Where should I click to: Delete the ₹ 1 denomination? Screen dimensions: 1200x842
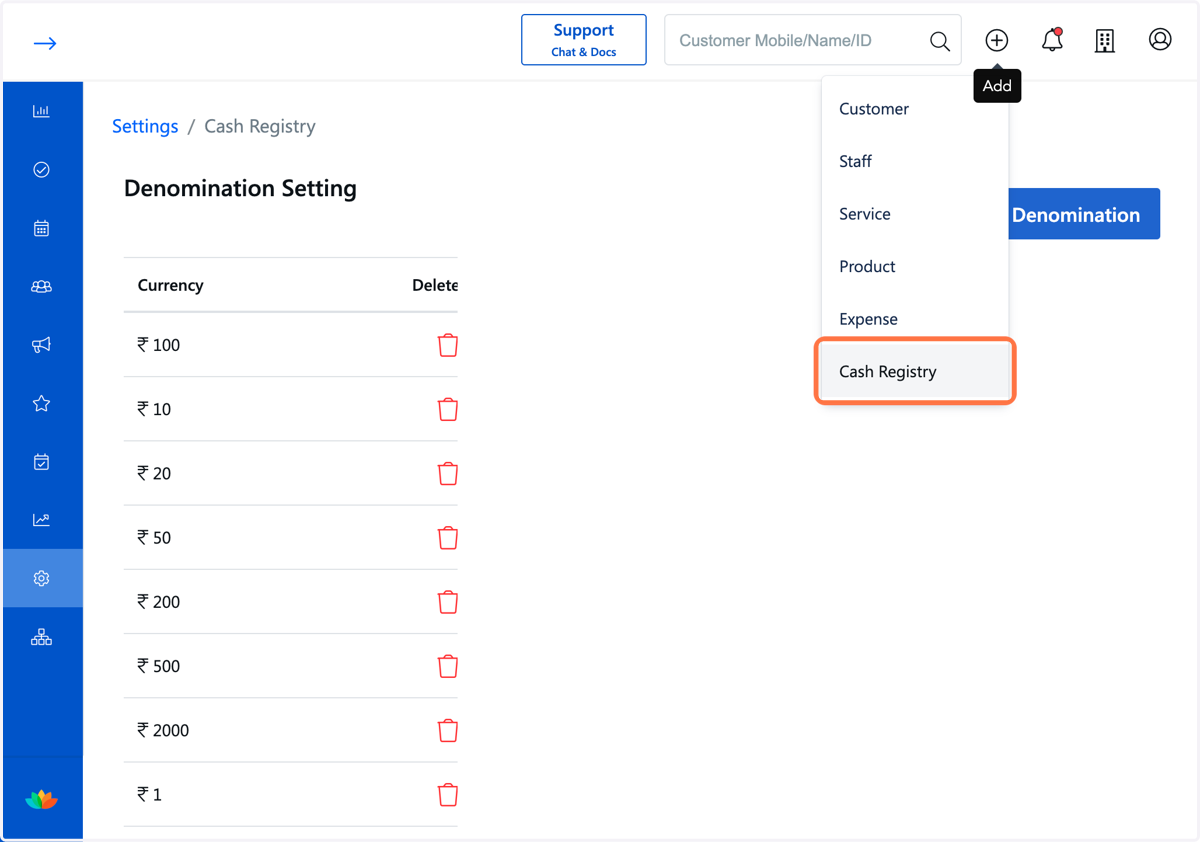pyautogui.click(x=448, y=794)
